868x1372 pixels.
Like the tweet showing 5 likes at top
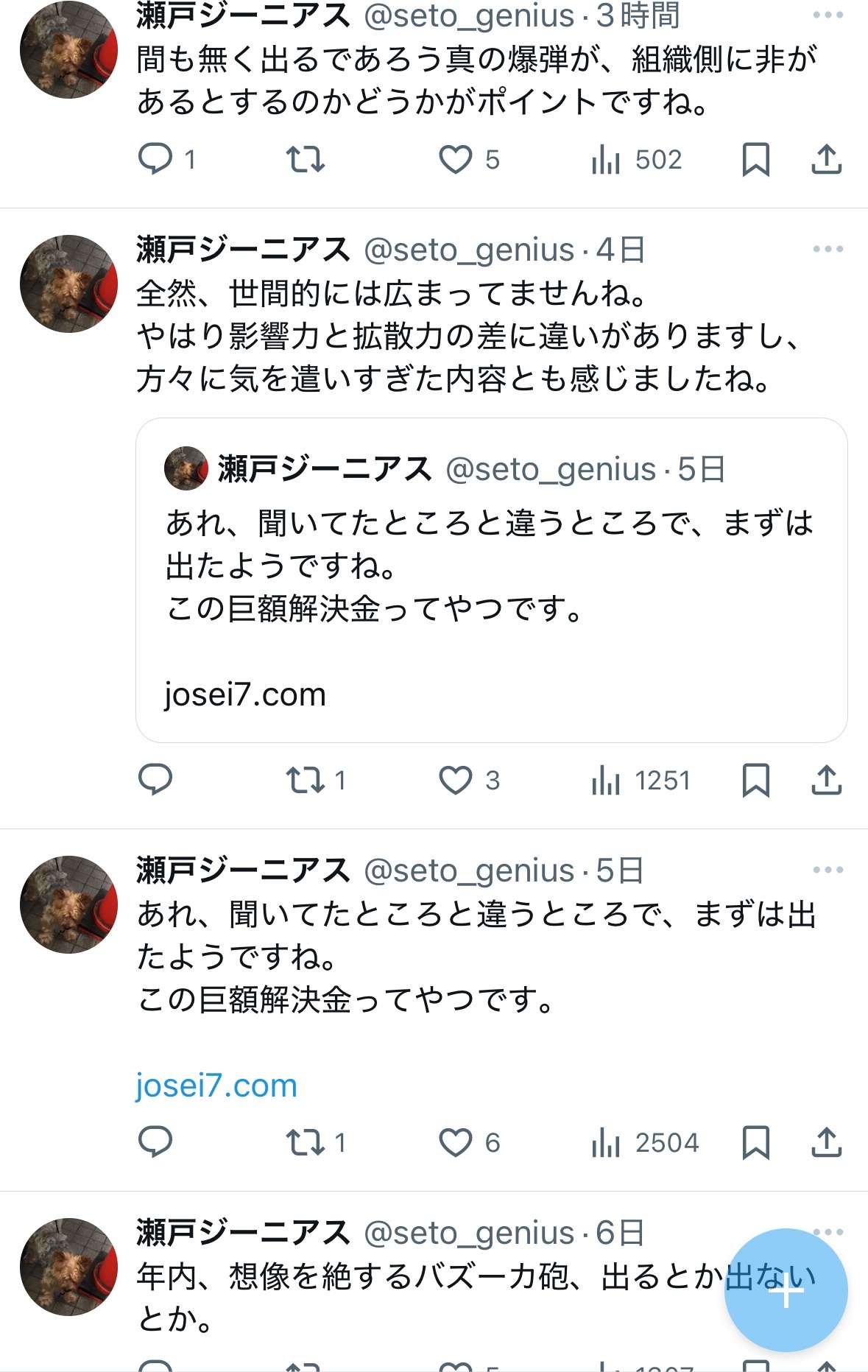click(456, 159)
